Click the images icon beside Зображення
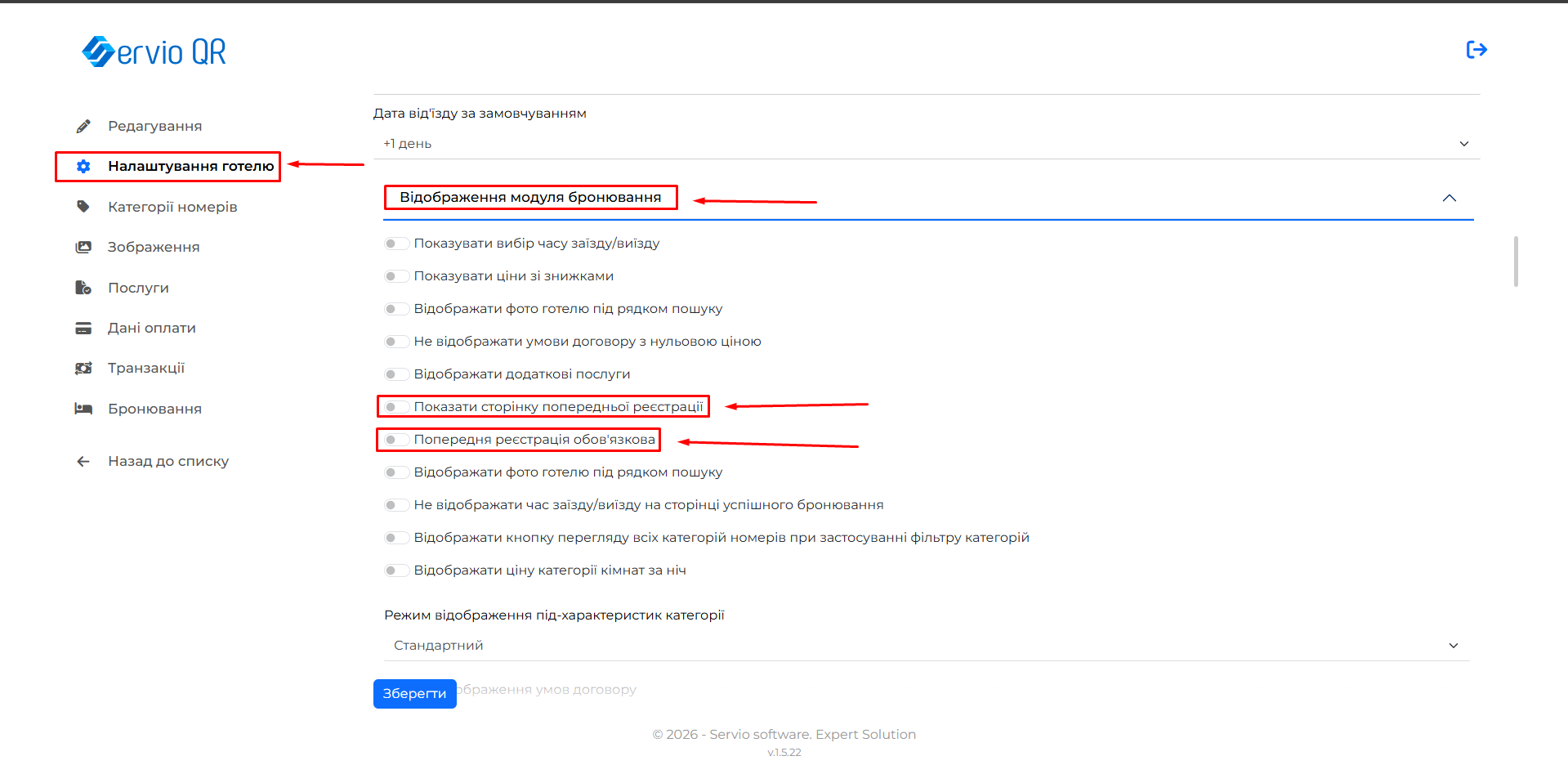Viewport: 1568px width, 774px height. click(x=83, y=247)
